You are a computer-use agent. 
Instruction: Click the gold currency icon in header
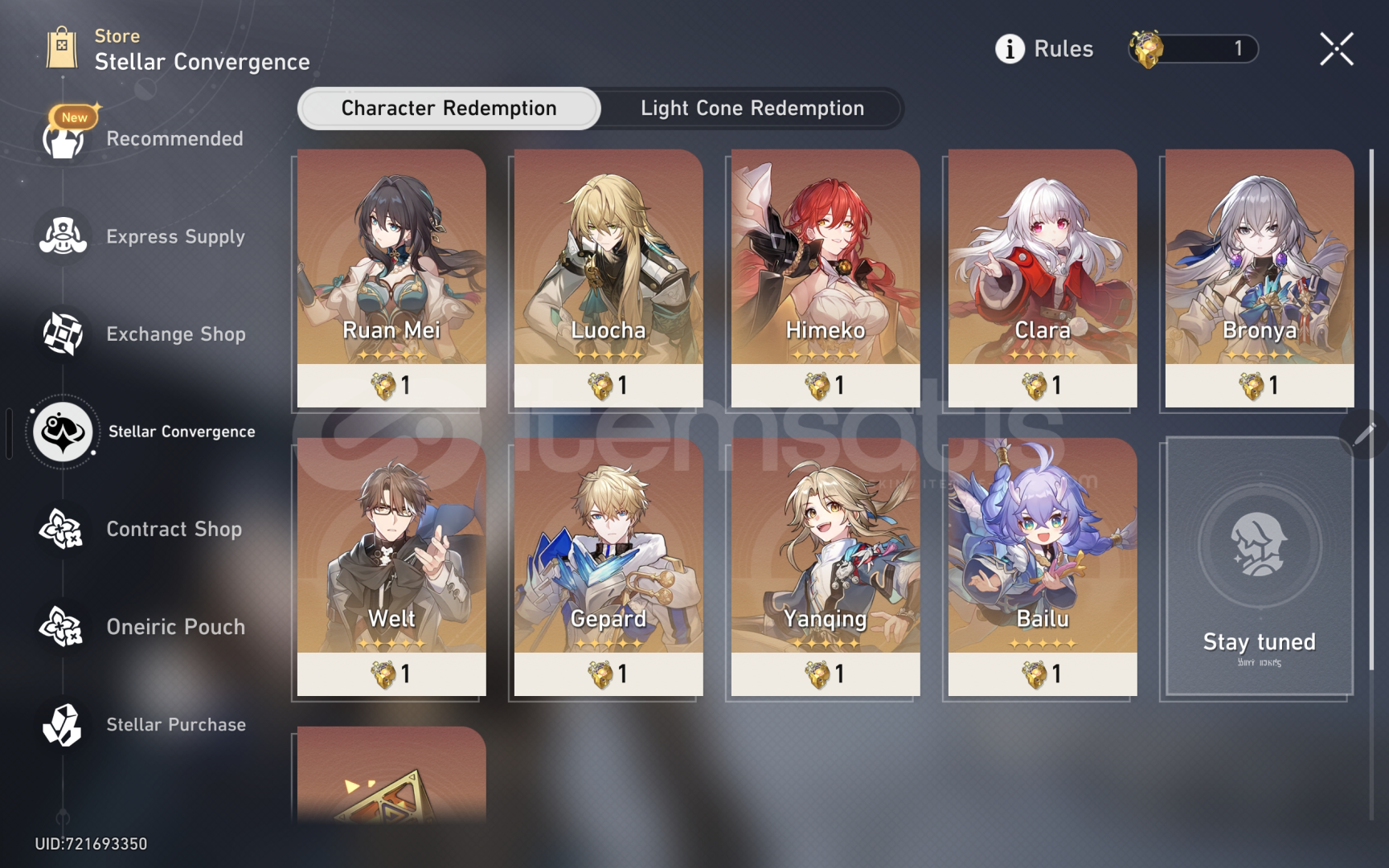coord(1145,49)
